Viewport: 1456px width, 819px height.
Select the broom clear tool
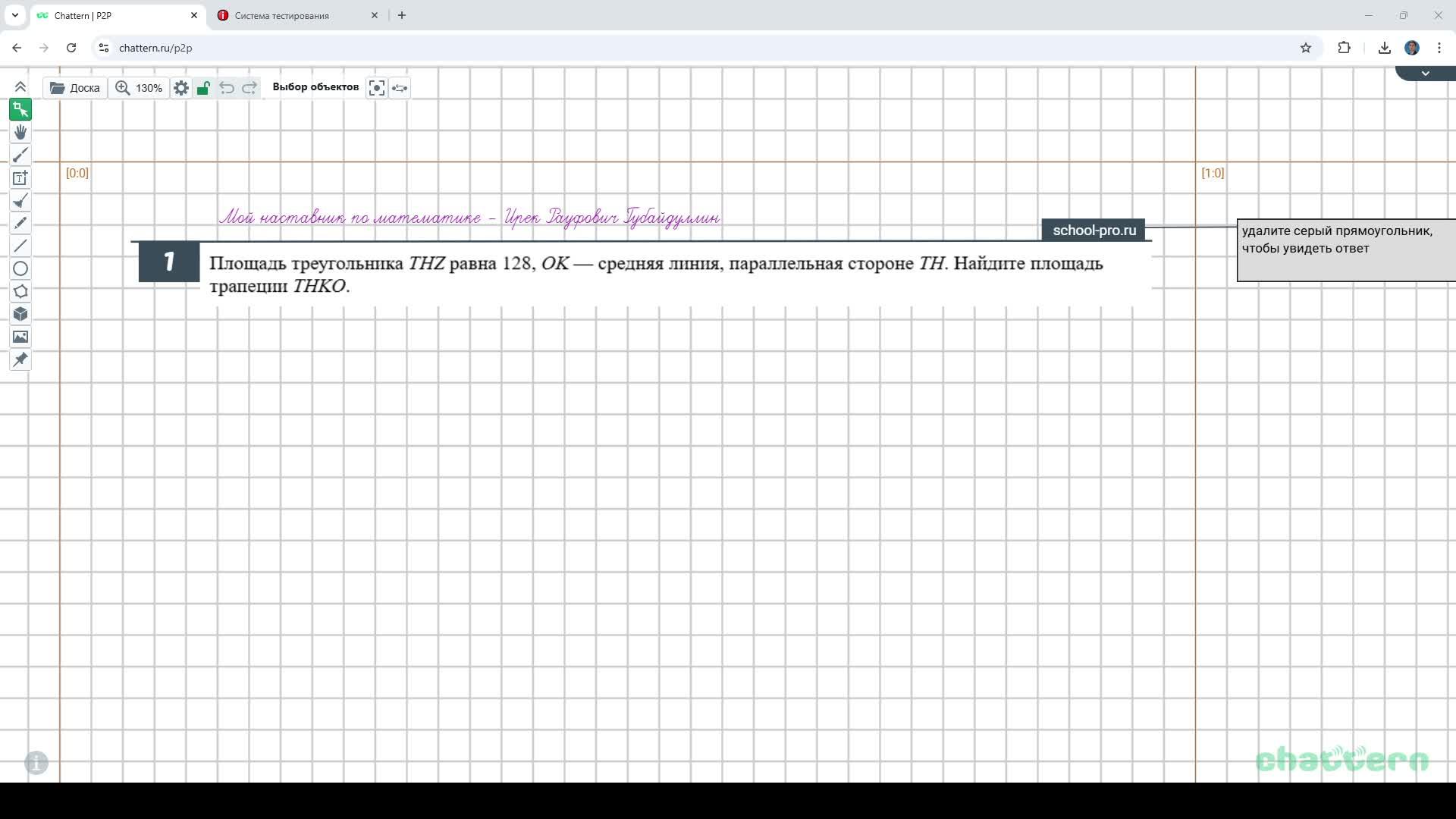click(x=20, y=201)
